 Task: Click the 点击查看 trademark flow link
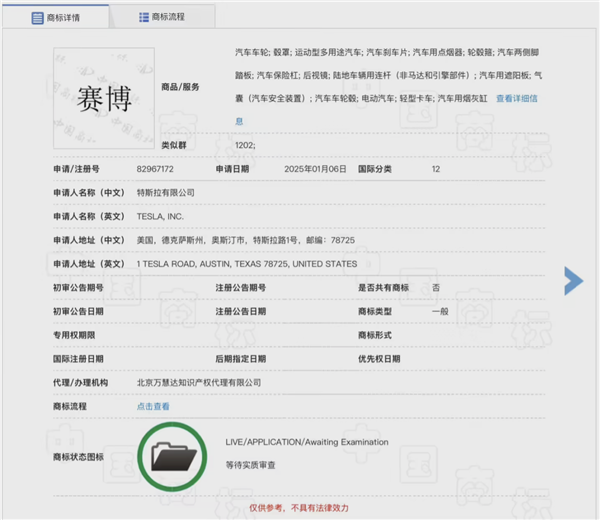tap(153, 406)
